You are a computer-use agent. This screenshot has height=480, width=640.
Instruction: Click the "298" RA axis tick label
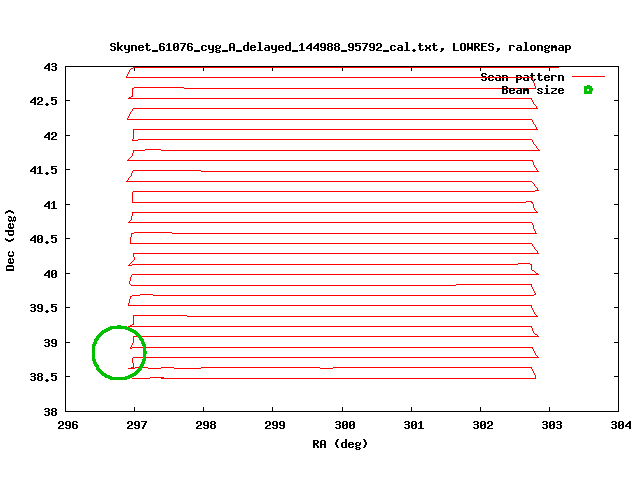[206, 425]
